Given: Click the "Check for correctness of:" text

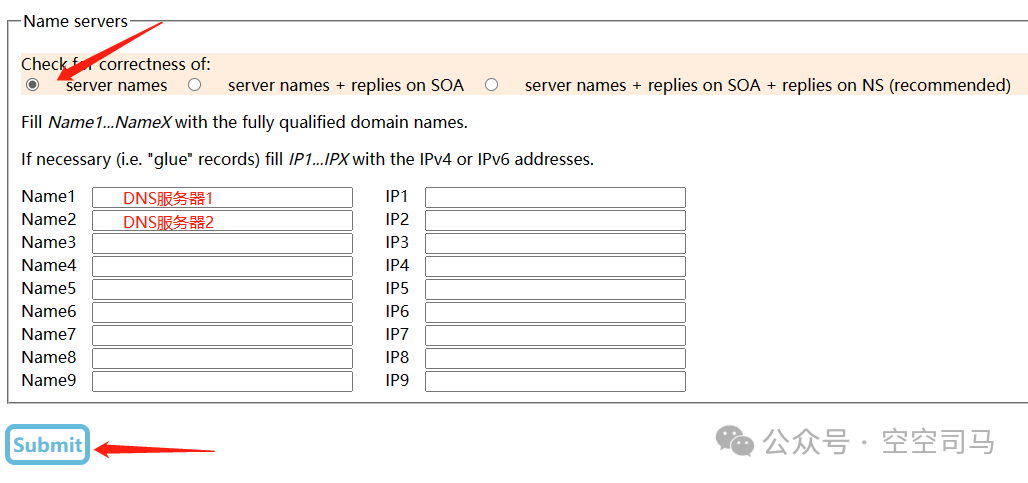Looking at the screenshot, I should pyautogui.click(x=116, y=64).
